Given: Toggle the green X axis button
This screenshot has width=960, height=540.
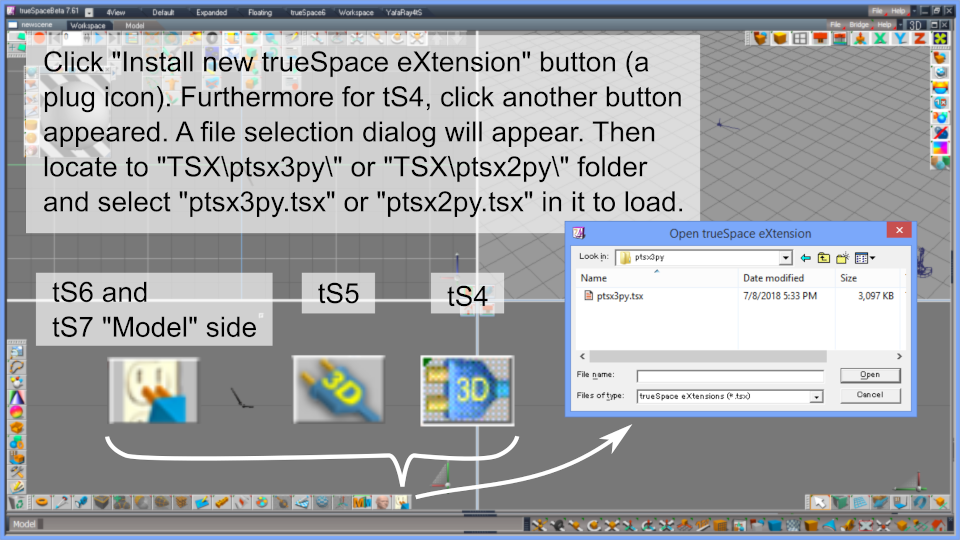Looking at the screenshot, I should [x=880, y=39].
